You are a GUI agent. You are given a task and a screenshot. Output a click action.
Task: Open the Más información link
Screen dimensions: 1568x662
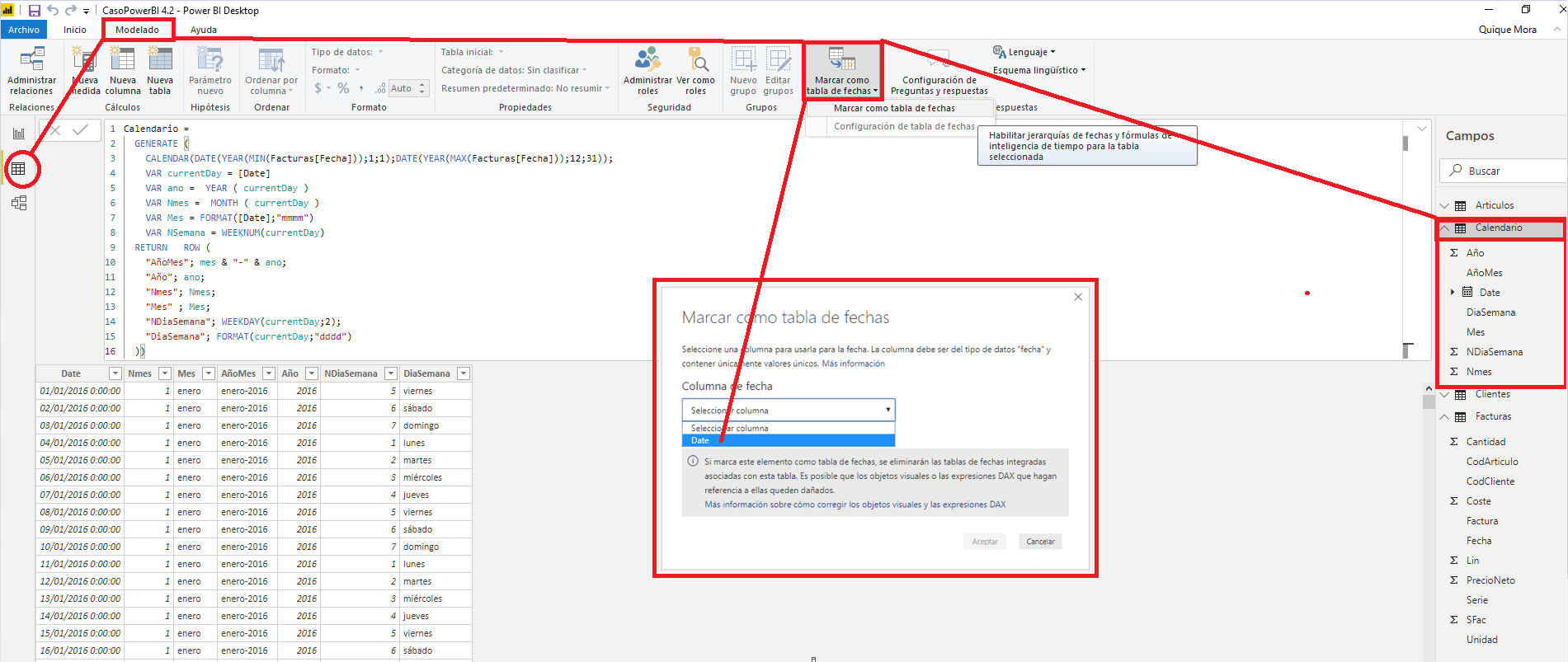(853, 364)
